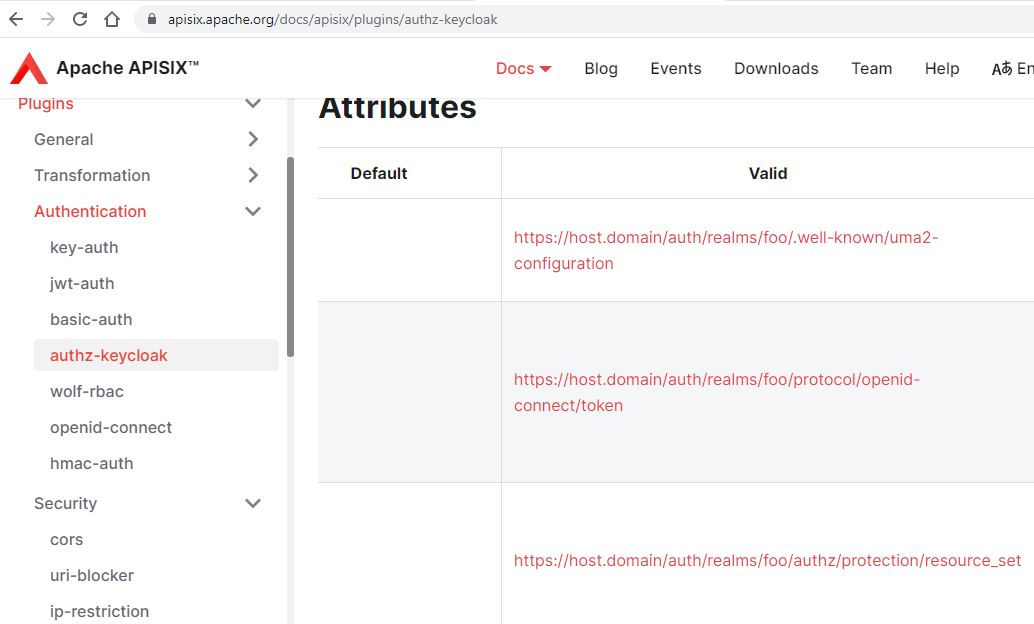Viewport: 1034px width, 624px height.
Task: Open the ip-restriction plugin page
Action: coord(100,611)
